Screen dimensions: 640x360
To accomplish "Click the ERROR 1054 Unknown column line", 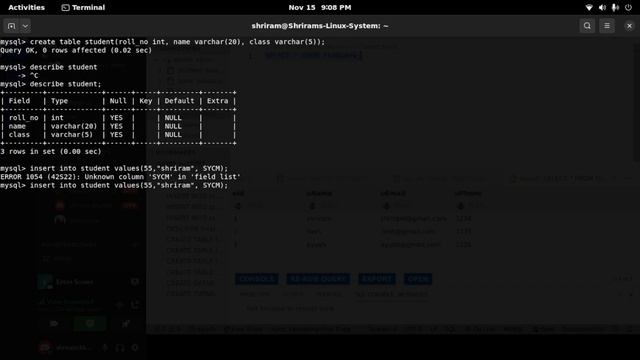I will 120,177.
